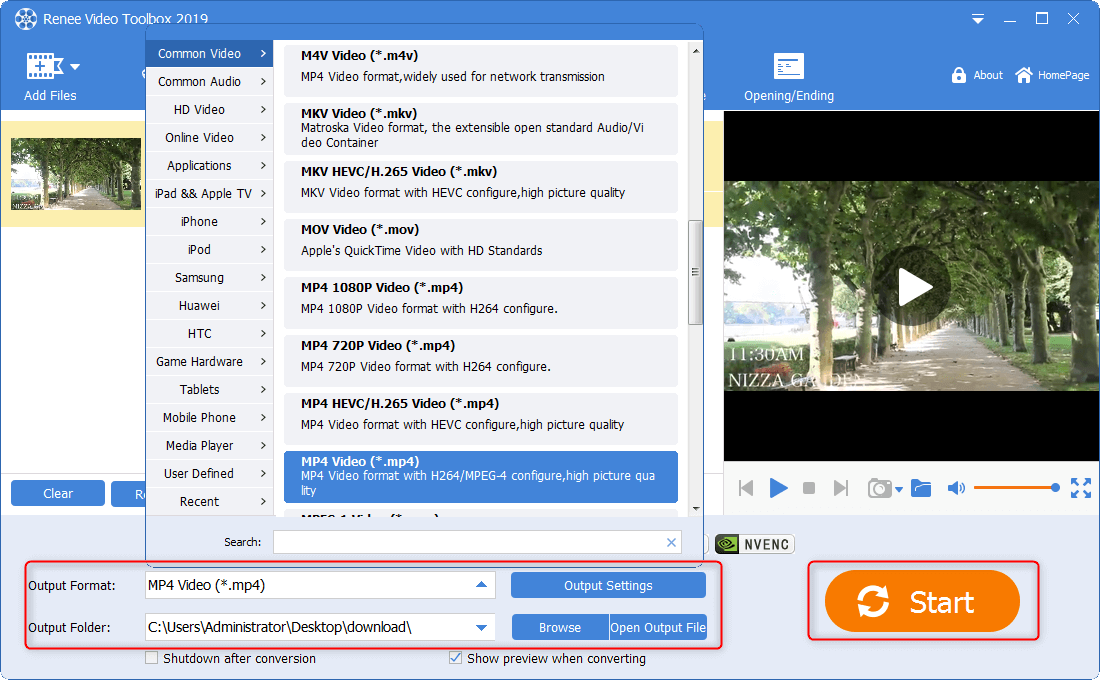Choose MP4 1080P Video format
Viewport: 1100px width, 680px height.
481,302
